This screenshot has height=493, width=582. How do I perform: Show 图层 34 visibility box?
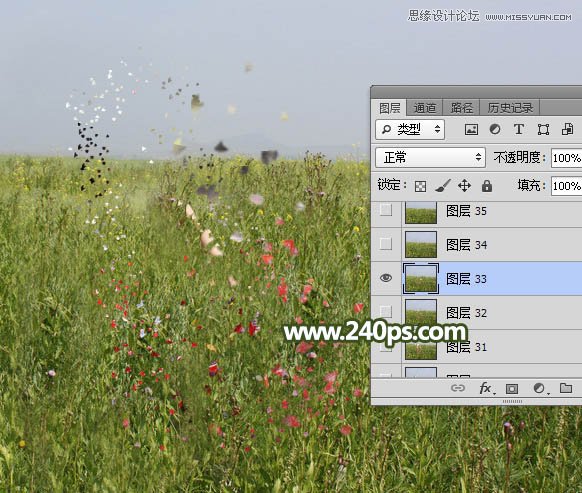click(x=386, y=244)
